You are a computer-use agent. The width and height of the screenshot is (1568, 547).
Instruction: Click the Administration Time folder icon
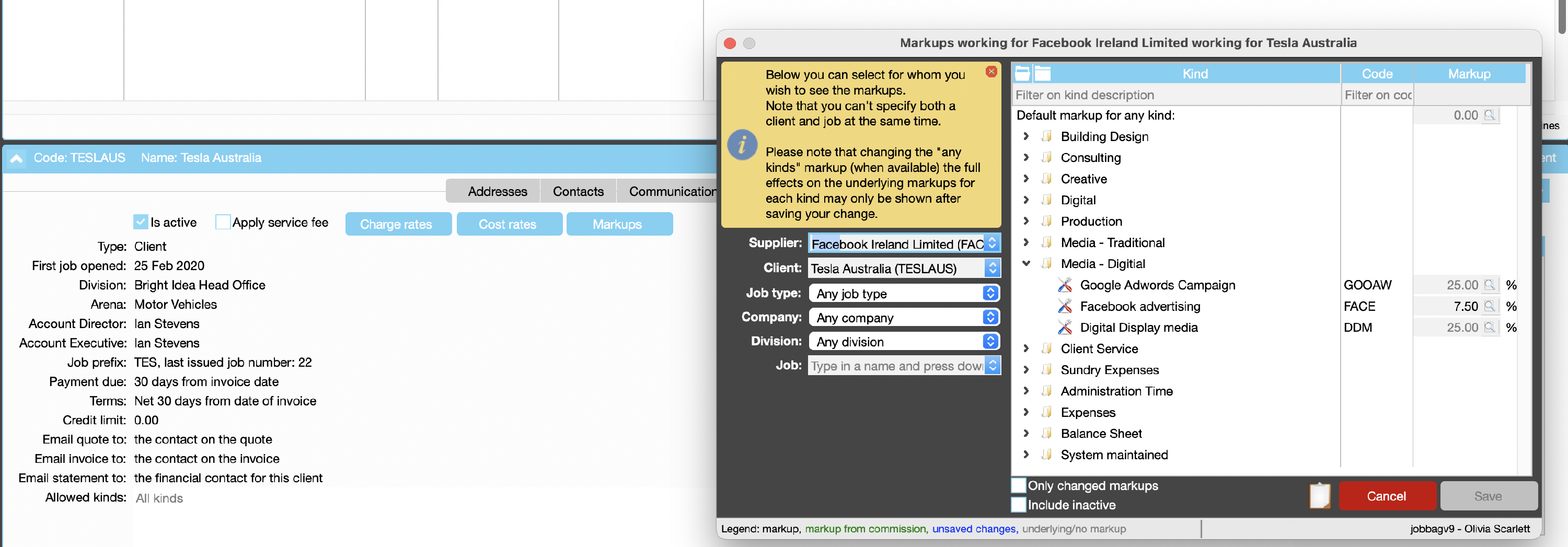point(1047,391)
